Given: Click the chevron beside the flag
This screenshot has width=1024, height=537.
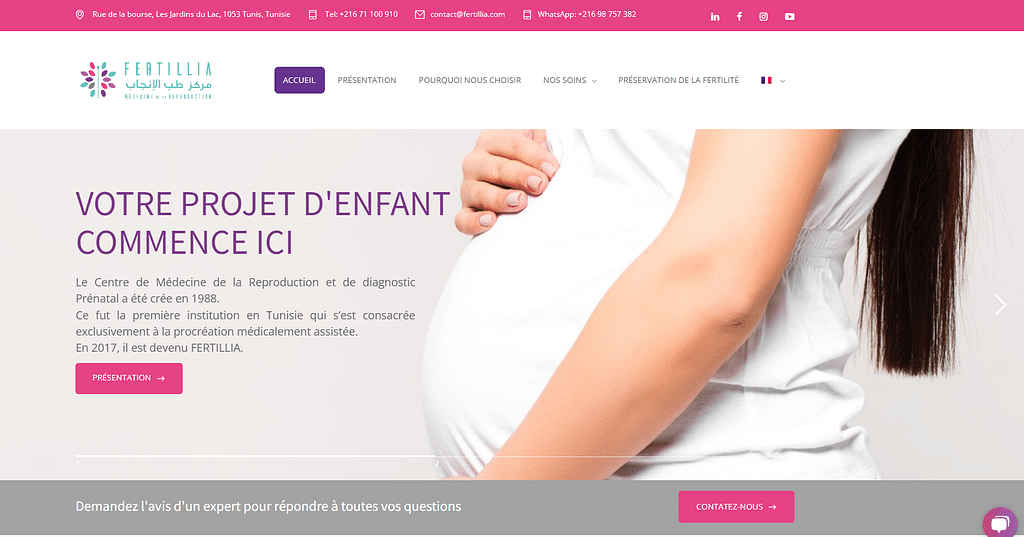Looking at the screenshot, I should tap(782, 81).
